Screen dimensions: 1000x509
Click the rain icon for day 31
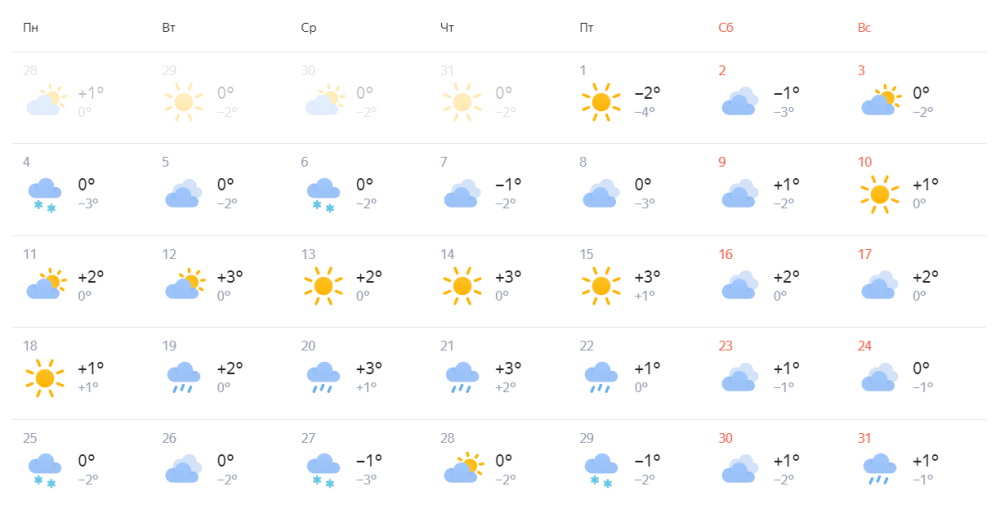coord(879,469)
